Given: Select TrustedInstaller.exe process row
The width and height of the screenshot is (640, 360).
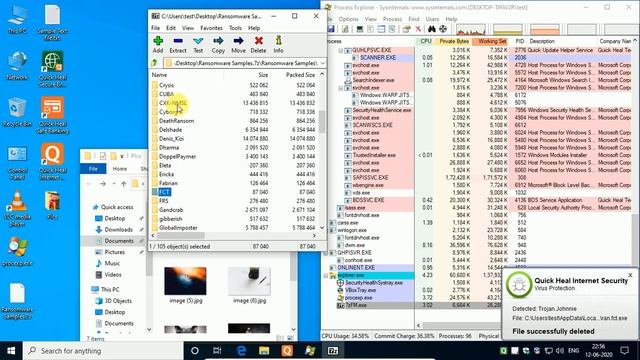Looking at the screenshot, I should pos(374,155).
